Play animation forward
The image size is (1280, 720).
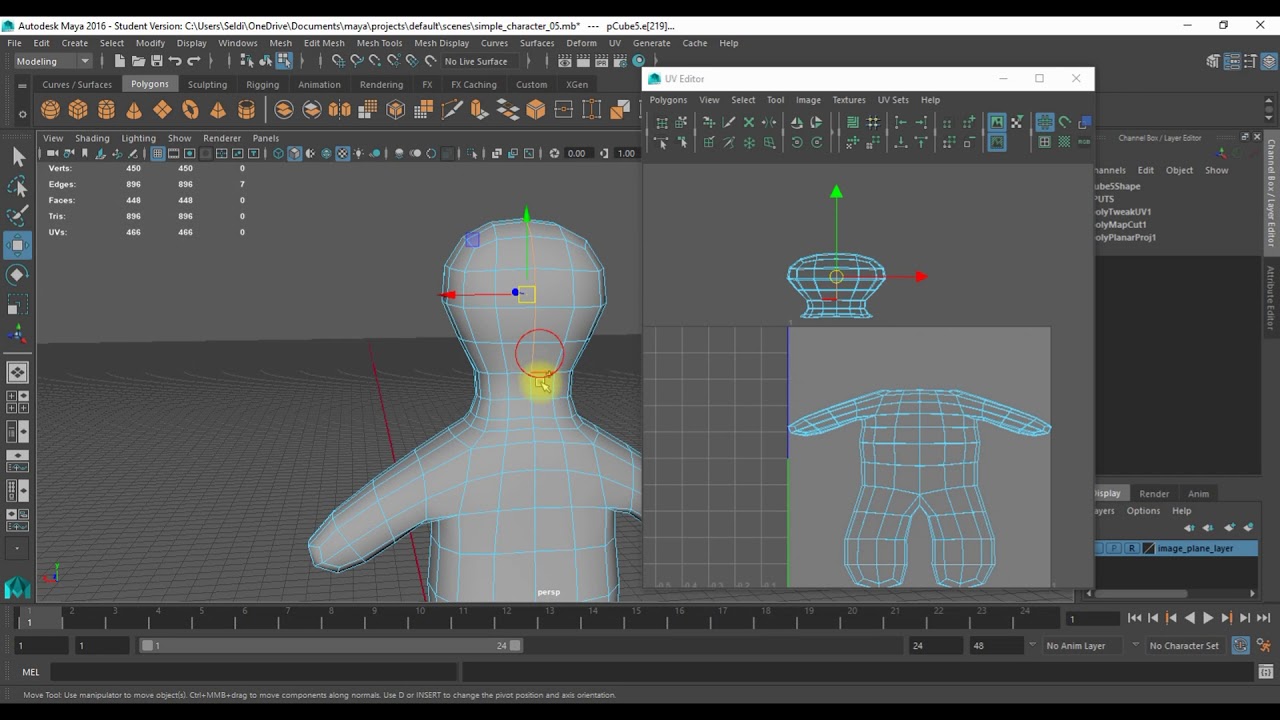click(1207, 618)
